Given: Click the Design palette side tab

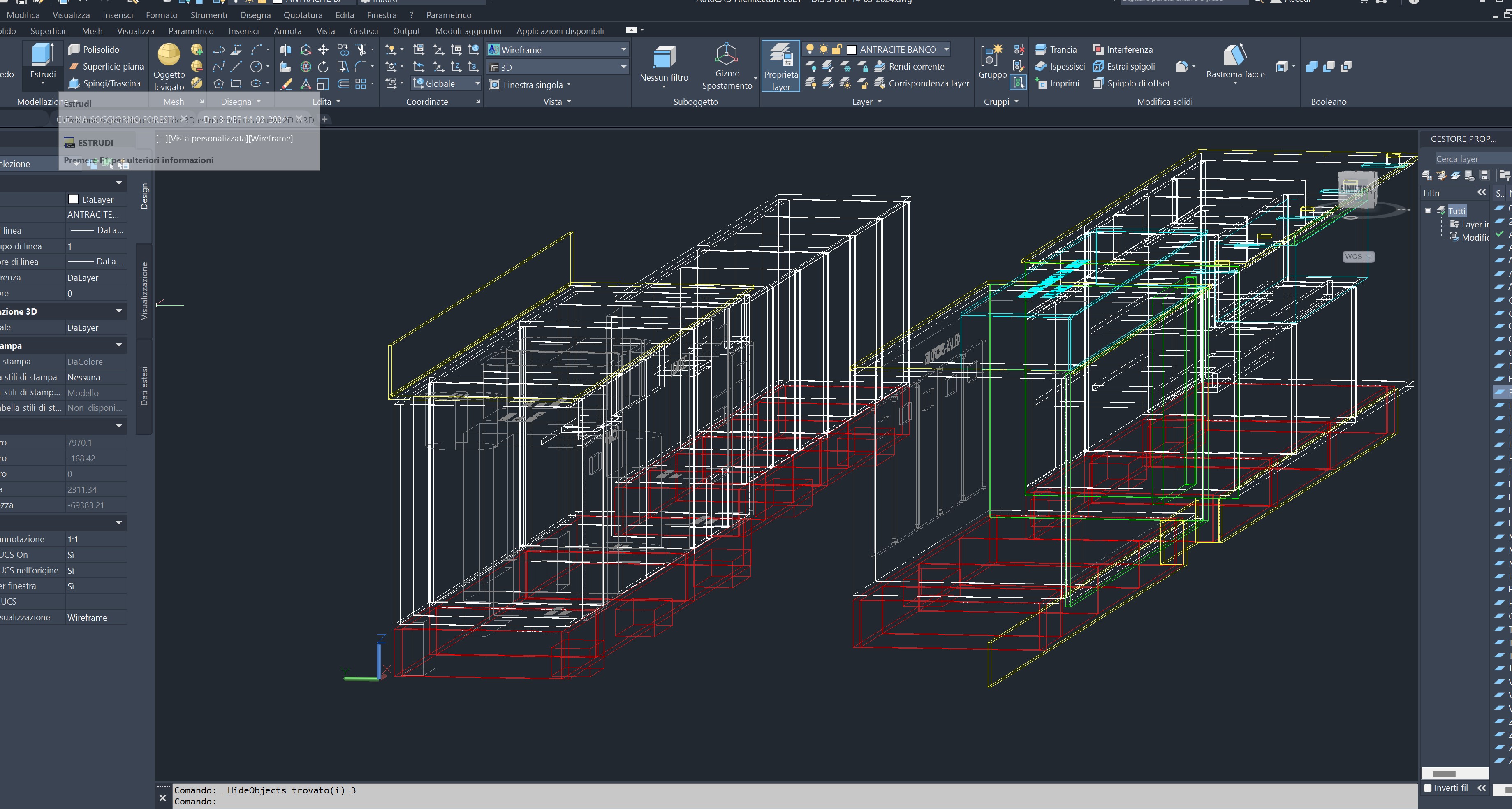Looking at the screenshot, I should tap(144, 196).
